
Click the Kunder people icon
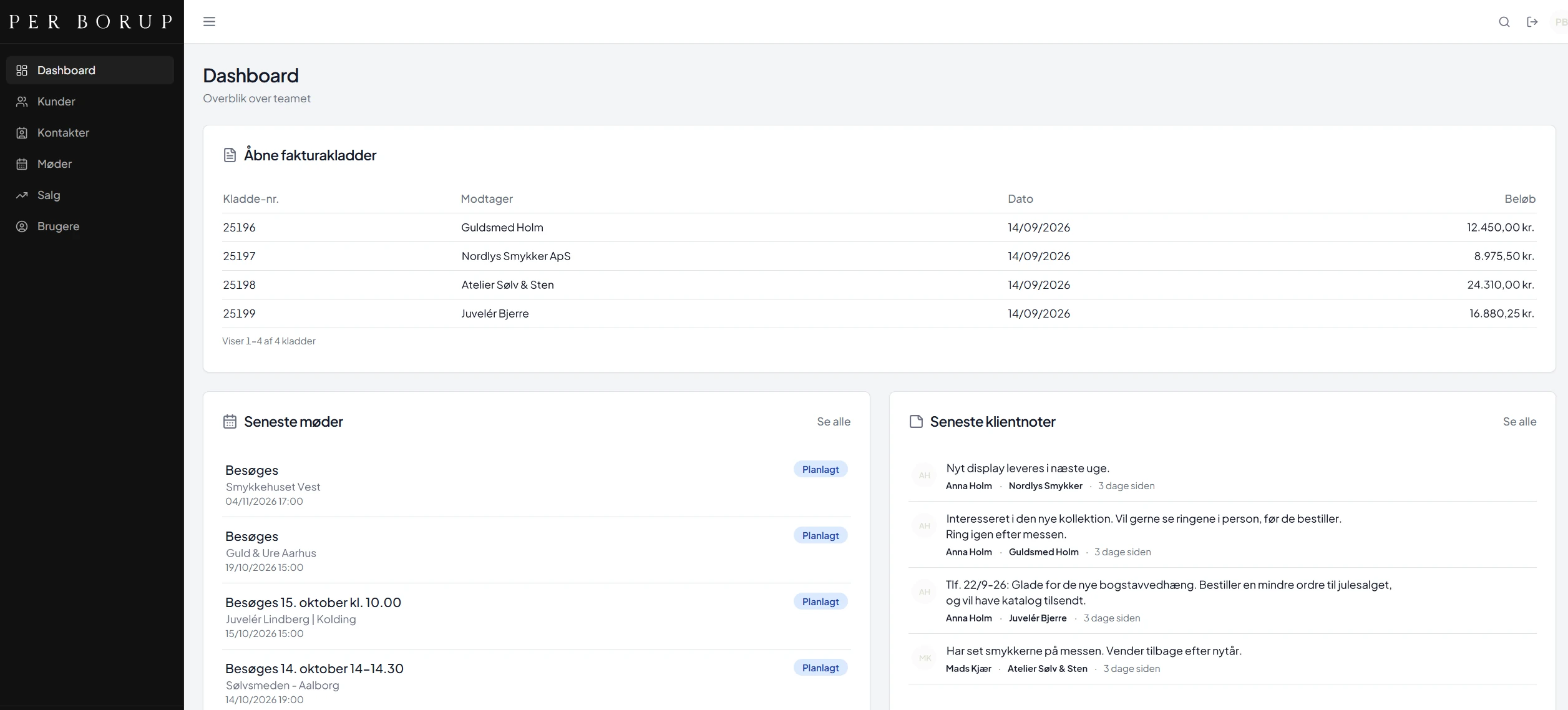tap(22, 102)
